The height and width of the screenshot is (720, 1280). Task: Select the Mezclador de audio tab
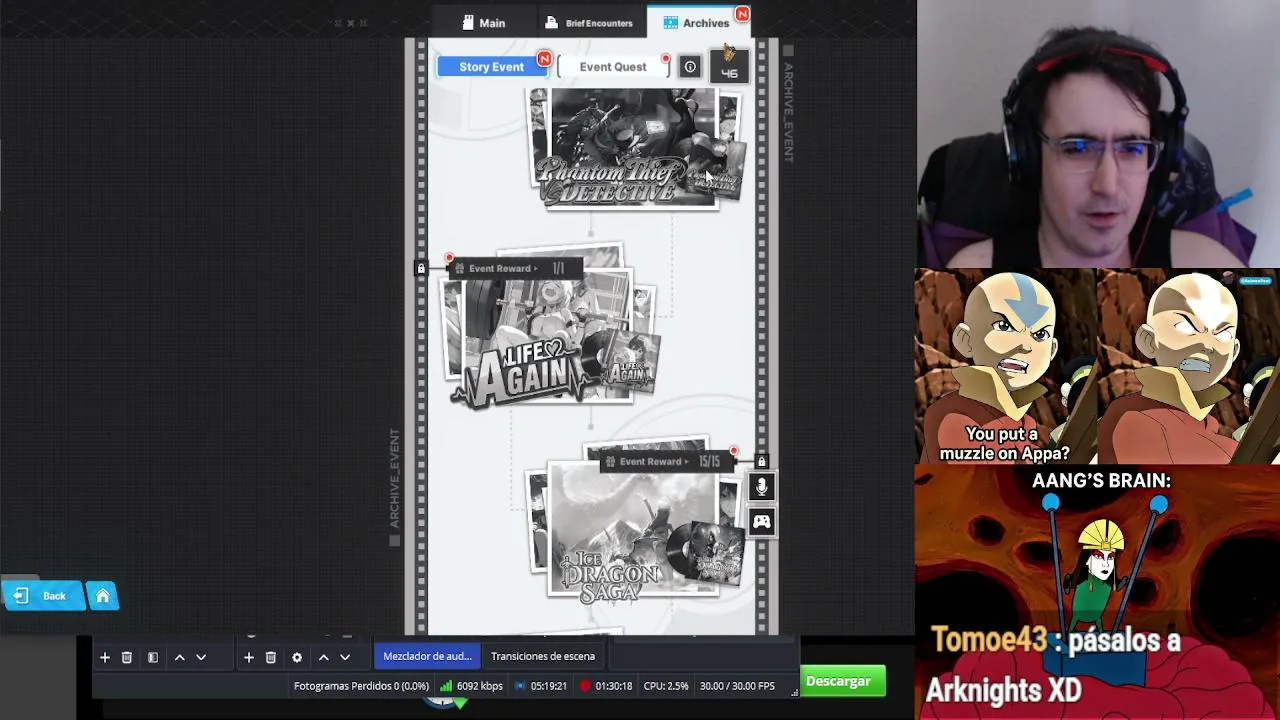[427, 656]
